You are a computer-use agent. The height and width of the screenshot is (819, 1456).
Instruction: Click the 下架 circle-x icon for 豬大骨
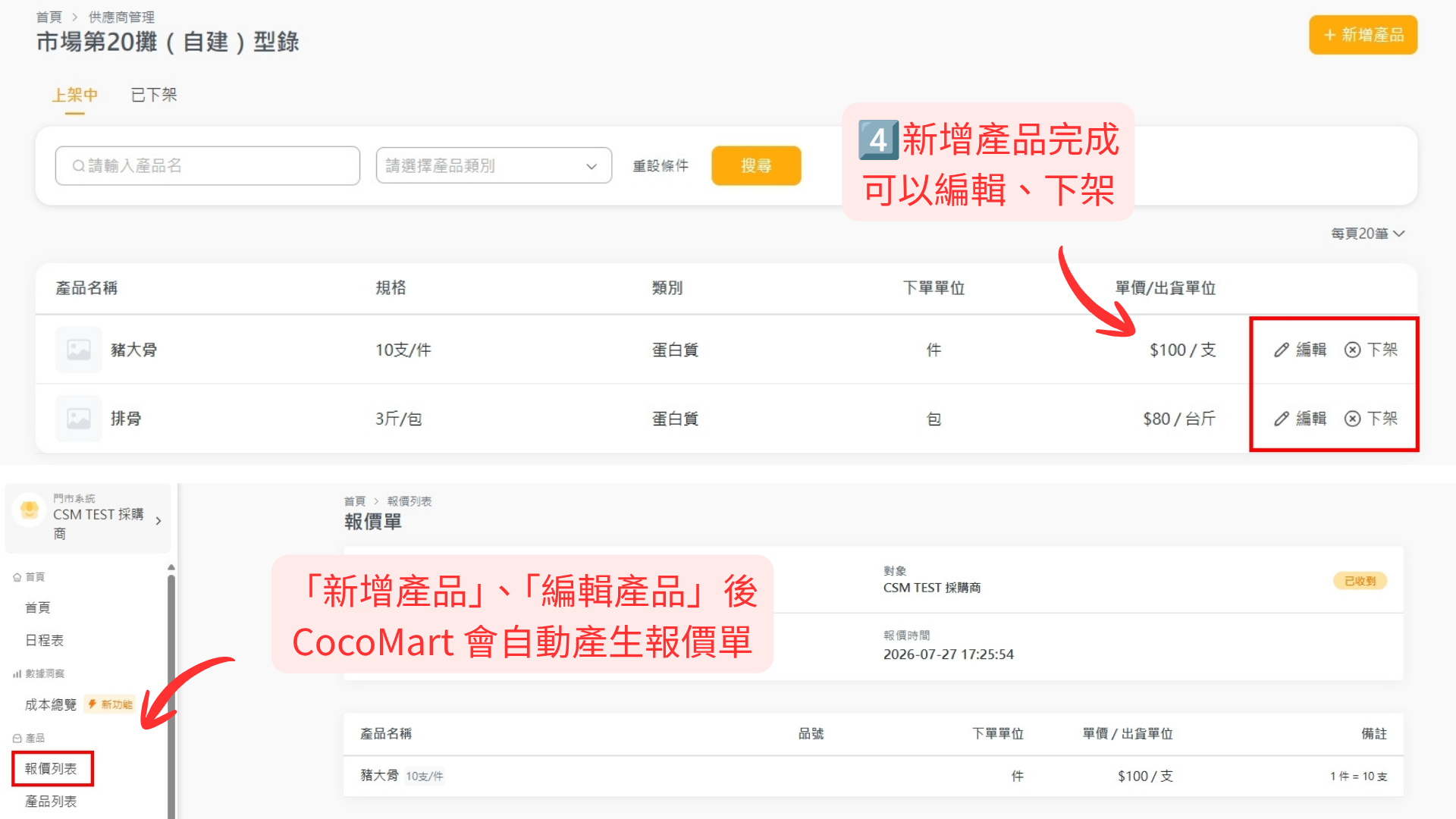pyautogui.click(x=1352, y=350)
